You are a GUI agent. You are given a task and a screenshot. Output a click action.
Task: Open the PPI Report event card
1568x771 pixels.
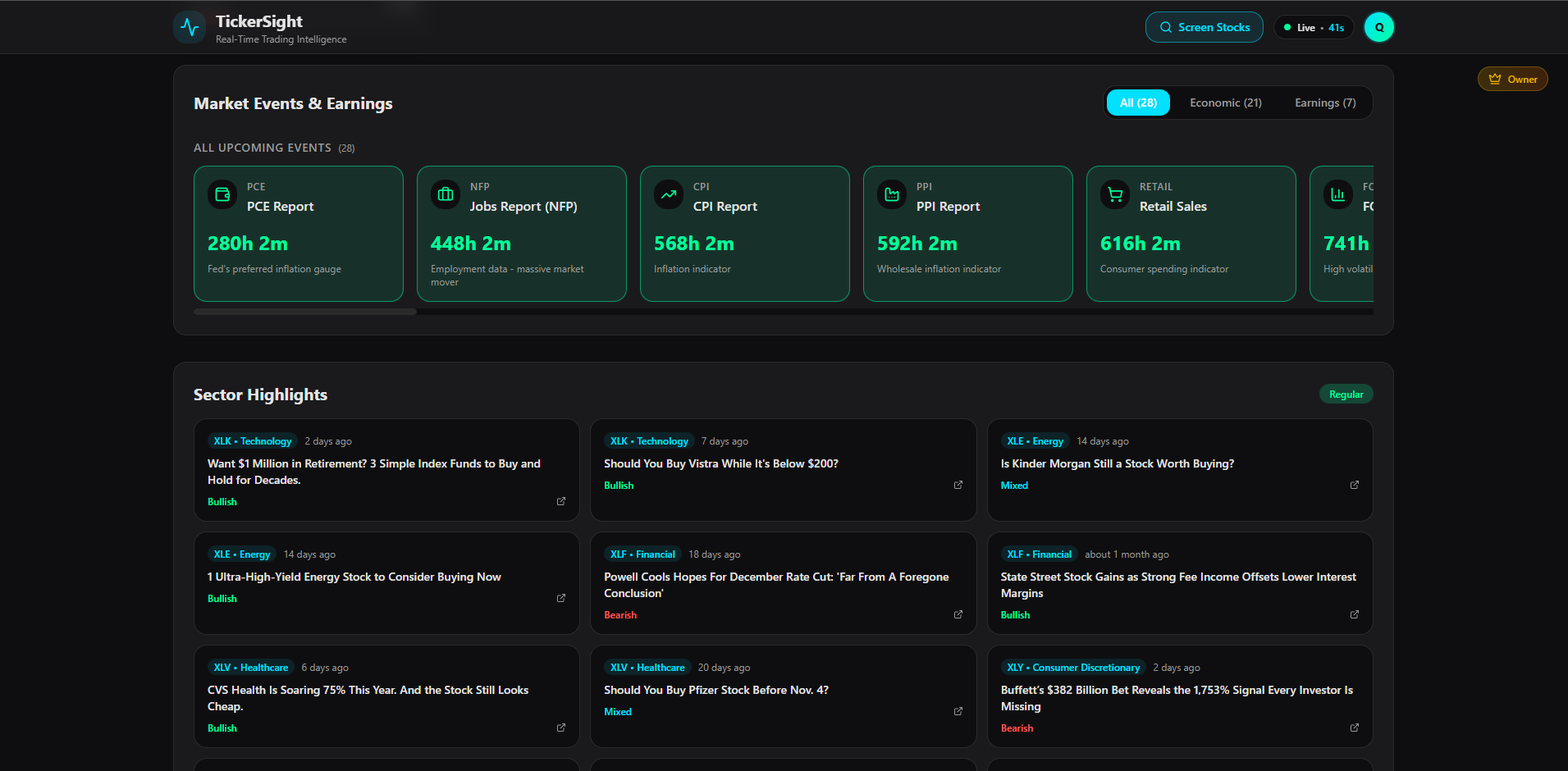(x=968, y=234)
